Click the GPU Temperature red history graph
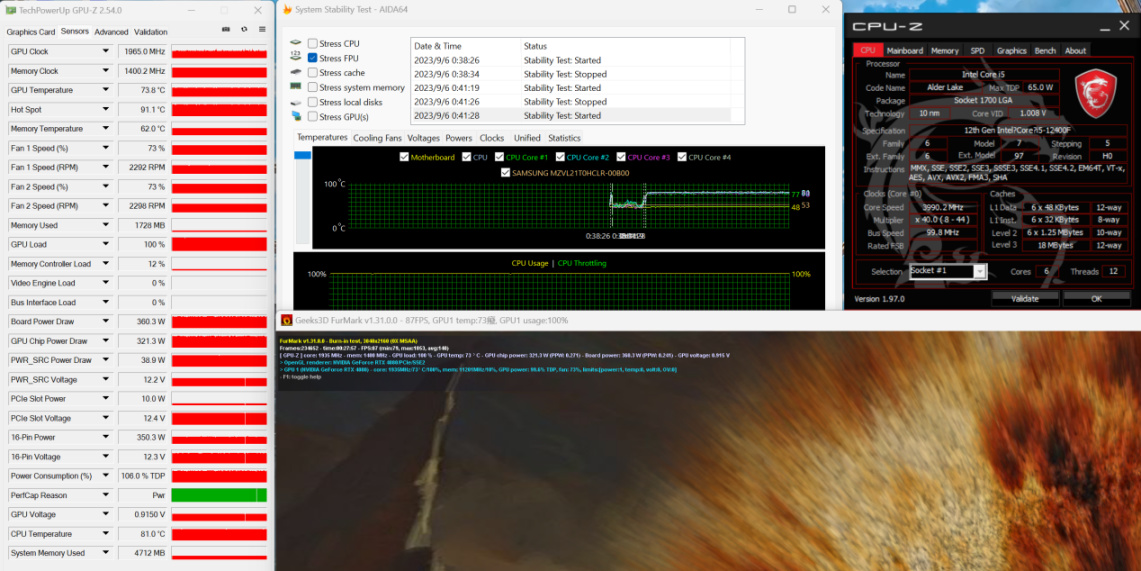The height and width of the screenshot is (571, 1141). pyautogui.click(x=219, y=90)
